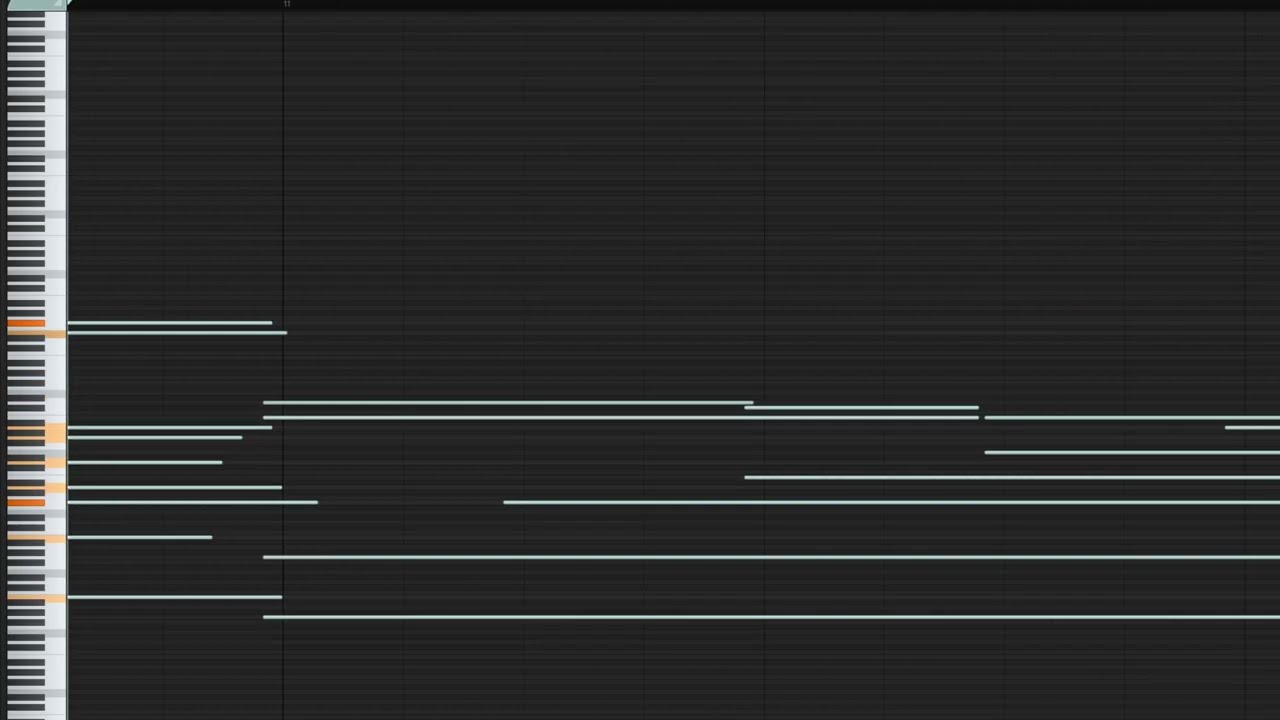Select the short note touching the right edge
This screenshot has height=720, width=1280.
(x=1252, y=428)
